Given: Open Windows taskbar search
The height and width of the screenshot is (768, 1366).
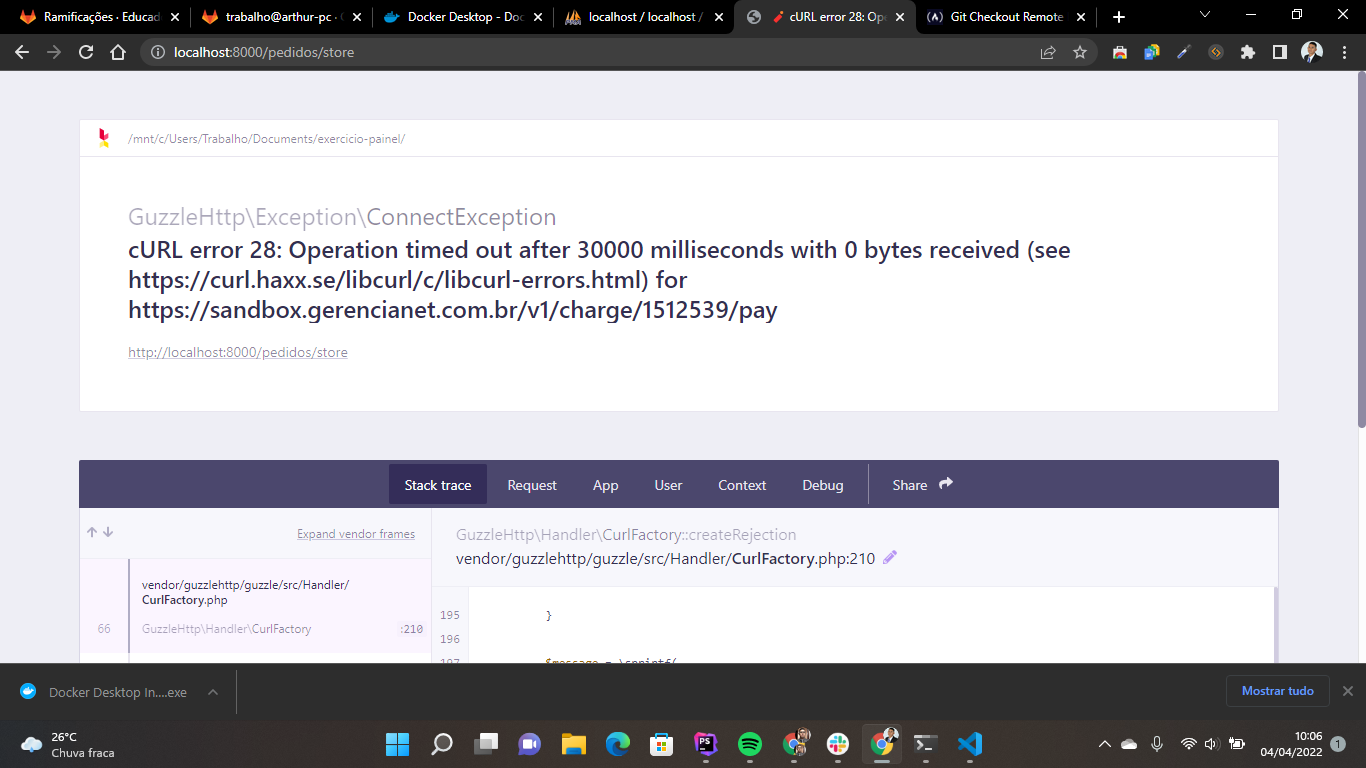Looking at the screenshot, I should pos(441,744).
